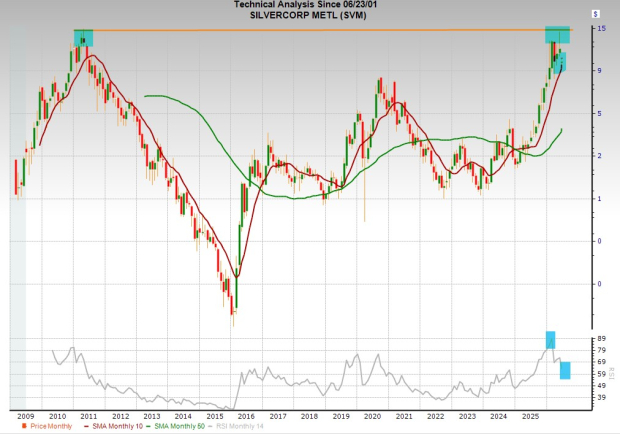Select the 2016 label on the time axis
620x434 pixels.
pyautogui.click(x=246, y=416)
